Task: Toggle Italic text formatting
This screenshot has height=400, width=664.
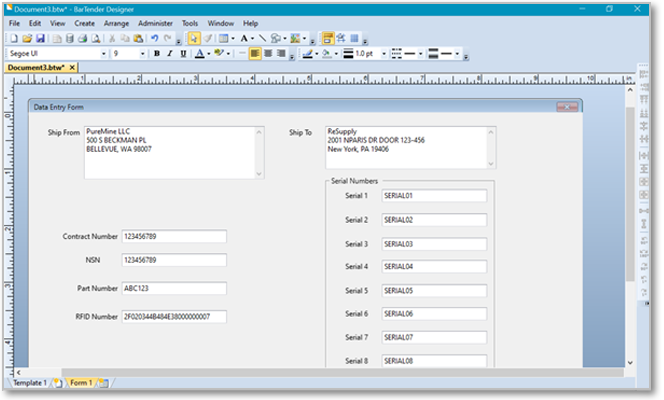Action: (x=170, y=53)
